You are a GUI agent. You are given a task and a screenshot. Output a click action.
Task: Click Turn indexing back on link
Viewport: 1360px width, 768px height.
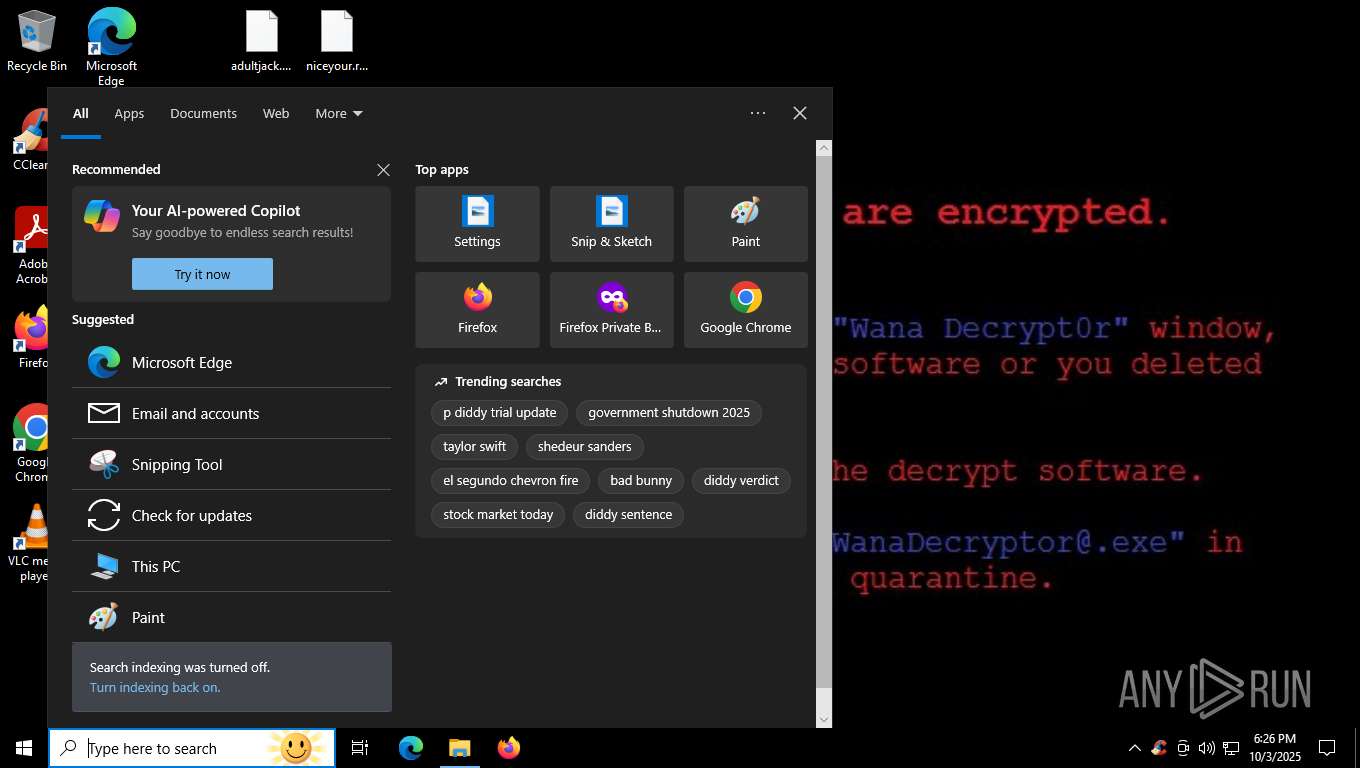[x=155, y=687]
